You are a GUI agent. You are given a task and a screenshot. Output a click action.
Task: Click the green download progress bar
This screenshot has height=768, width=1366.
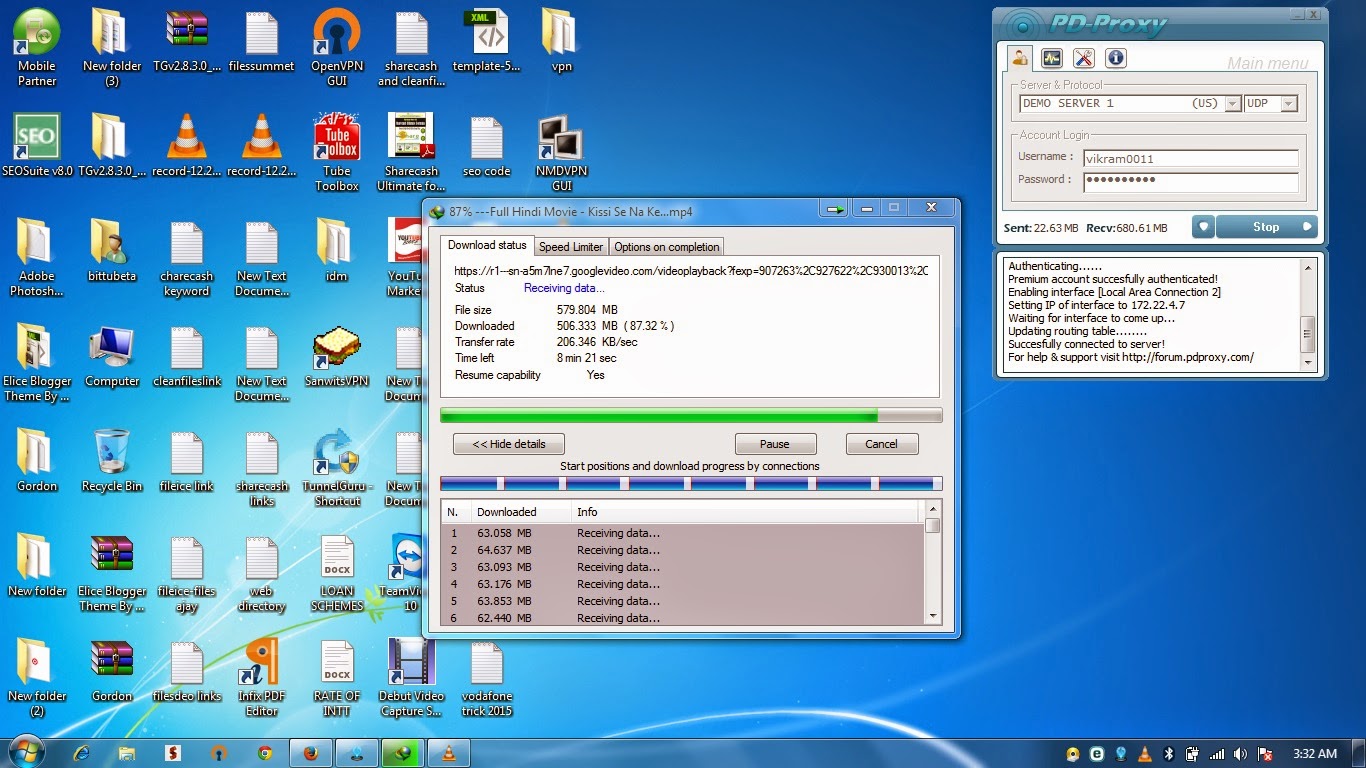691,415
